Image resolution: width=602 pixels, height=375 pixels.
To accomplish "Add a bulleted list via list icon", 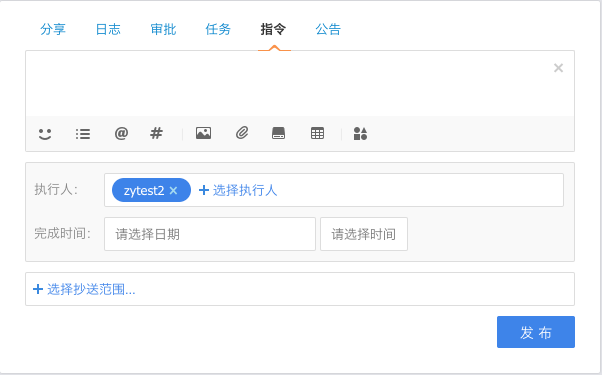I will coord(83,134).
